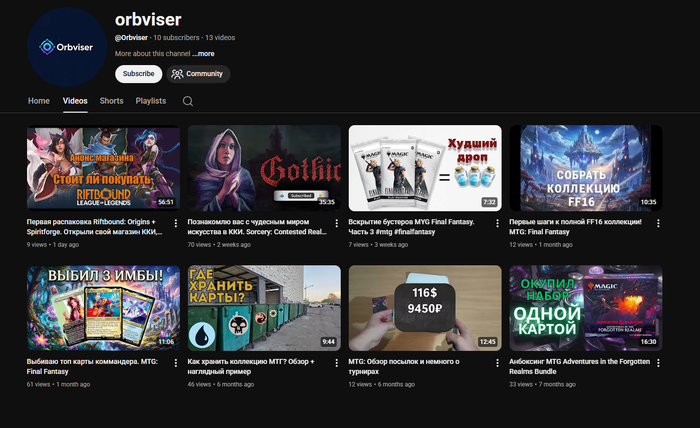Screen dimensions: 700x428
Task: Open options menu for Final Fantasy boosters part 3 video
Action: [497, 223]
